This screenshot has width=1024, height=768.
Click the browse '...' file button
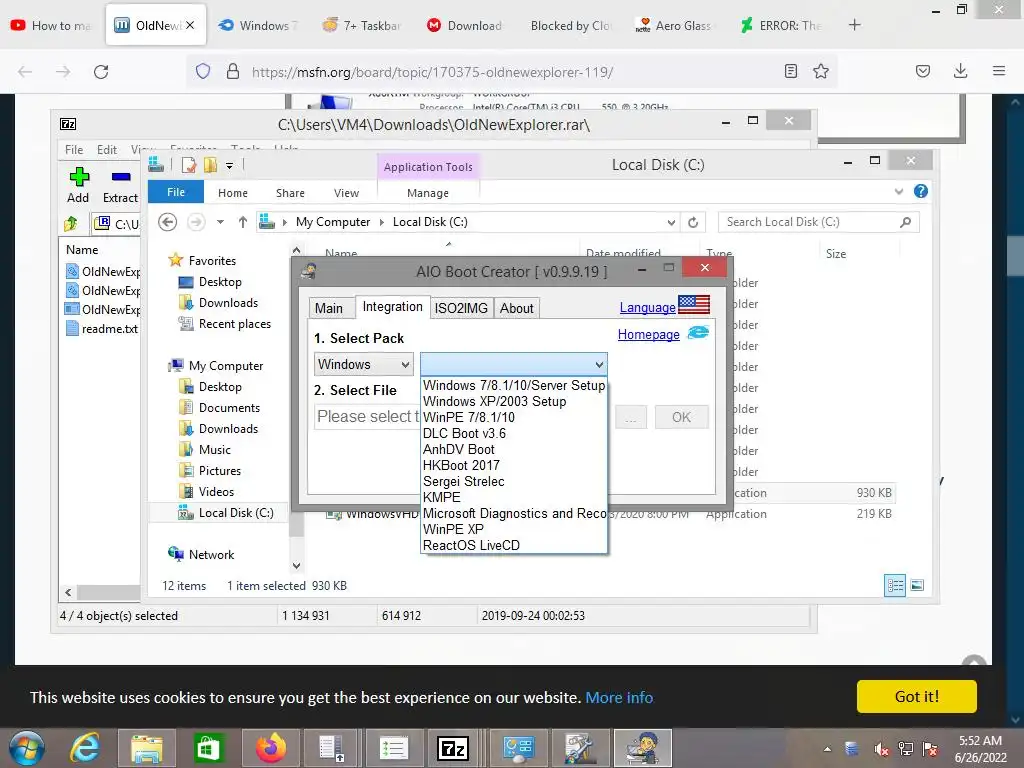[x=630, y=417]
